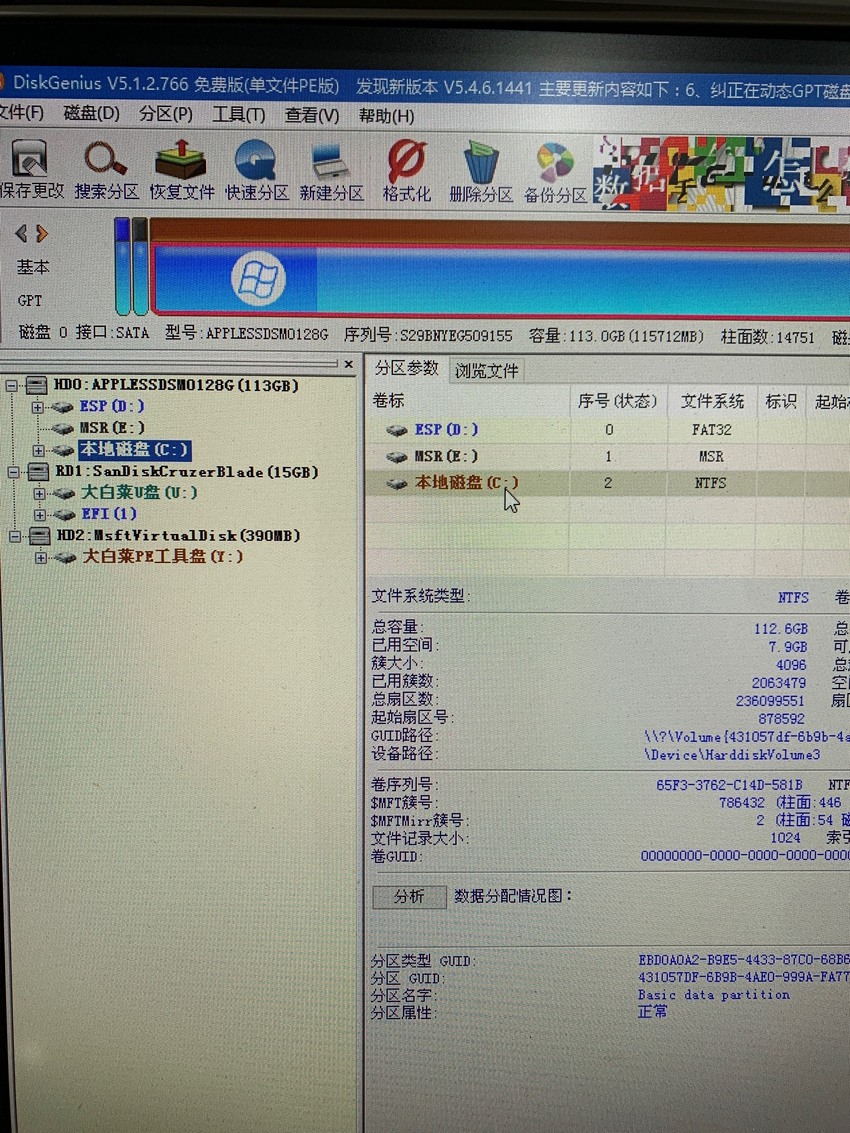Click the Delete Partition (删除分区) icon
The image size is (850, 1133).
pyautogui.click(x=481, y=162)
